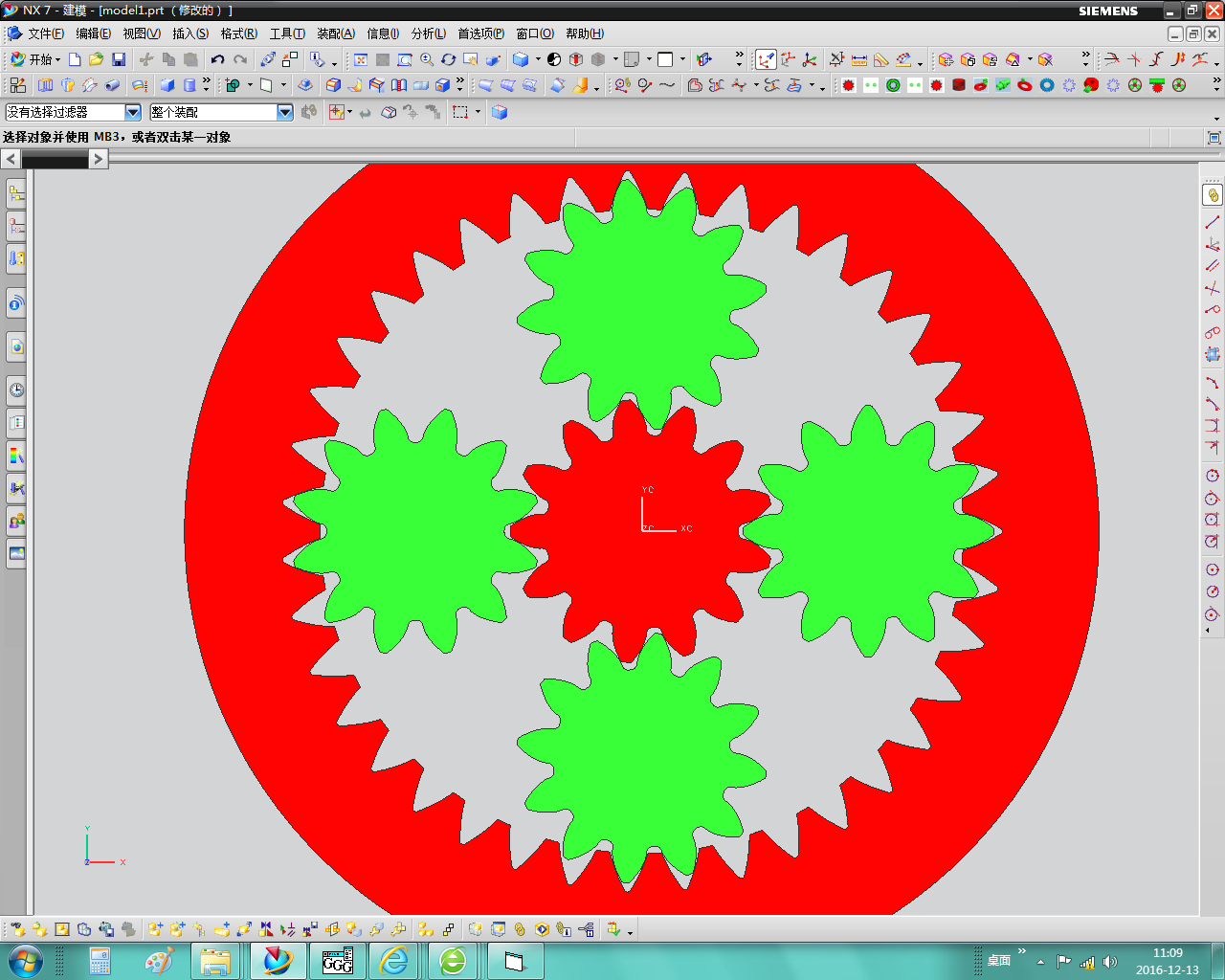This screenshot has height=980, width=1225.
Task: Open the Assembly Navigator sidebar icon
Action: click(16, 194)
